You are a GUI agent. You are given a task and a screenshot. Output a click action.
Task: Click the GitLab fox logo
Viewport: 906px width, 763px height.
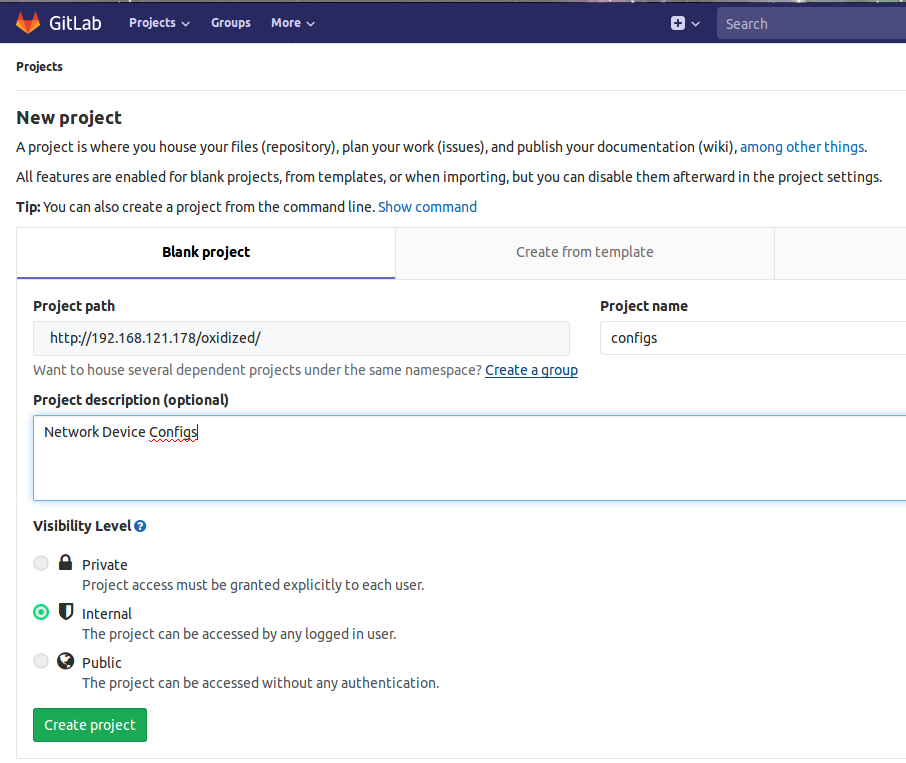tap(28, 23)
